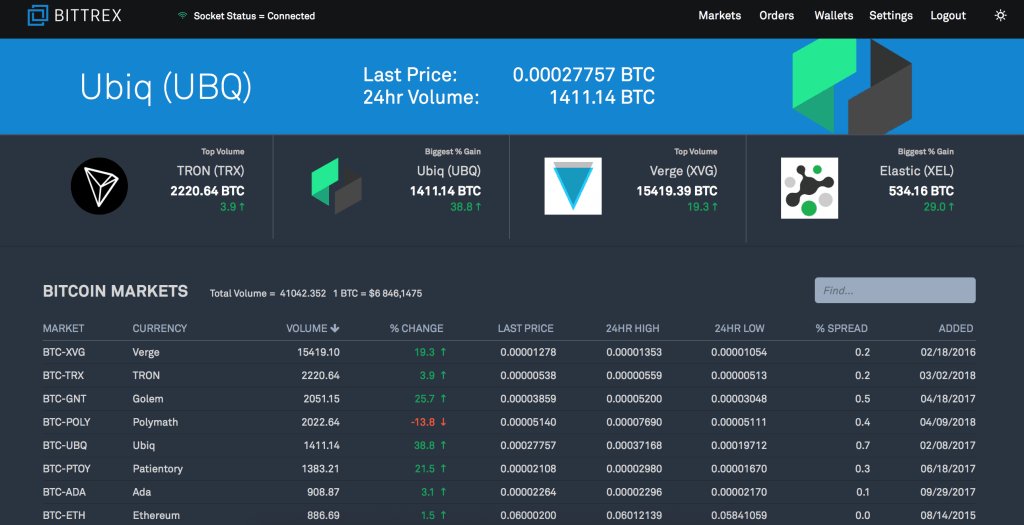Click the green up arrow in Verge row

coord(443,352)
